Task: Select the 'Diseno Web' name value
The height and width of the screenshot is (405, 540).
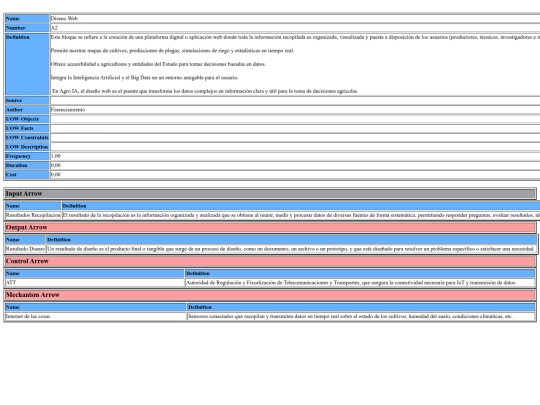Action: coord(64,19)
